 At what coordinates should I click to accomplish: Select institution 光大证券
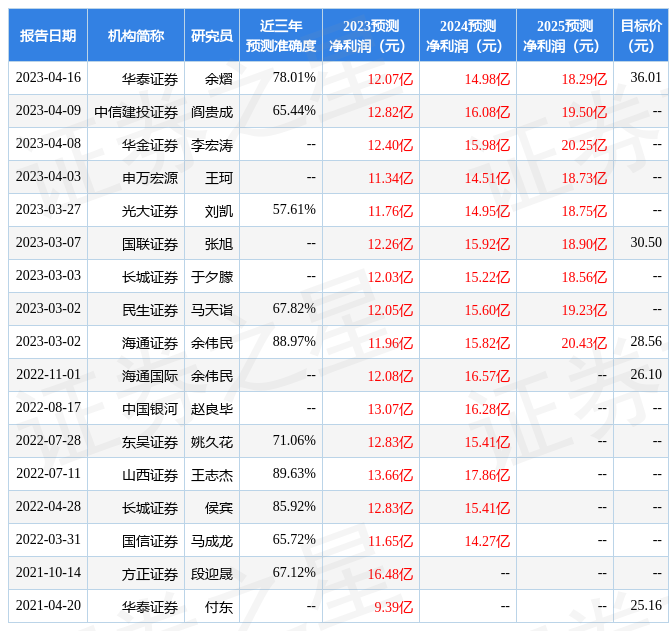pyautogui.click(x=150, y=211)
